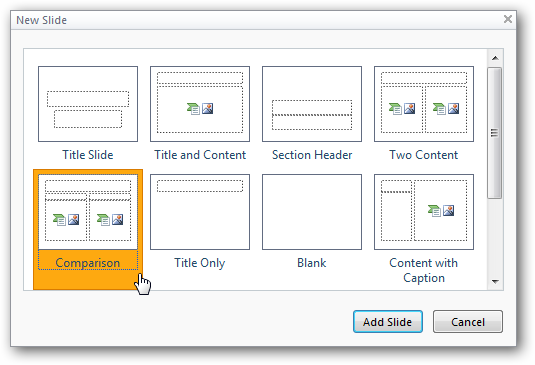This screenshot has width=535, height=365.
Task: Click the "Two Content" label text
Action: tap(424, 155)
